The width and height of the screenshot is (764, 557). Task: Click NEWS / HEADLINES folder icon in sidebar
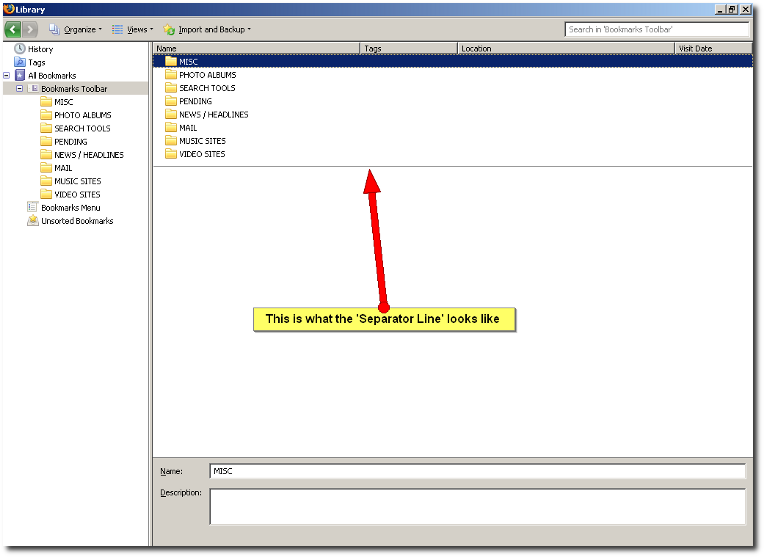tap(46, 154)
